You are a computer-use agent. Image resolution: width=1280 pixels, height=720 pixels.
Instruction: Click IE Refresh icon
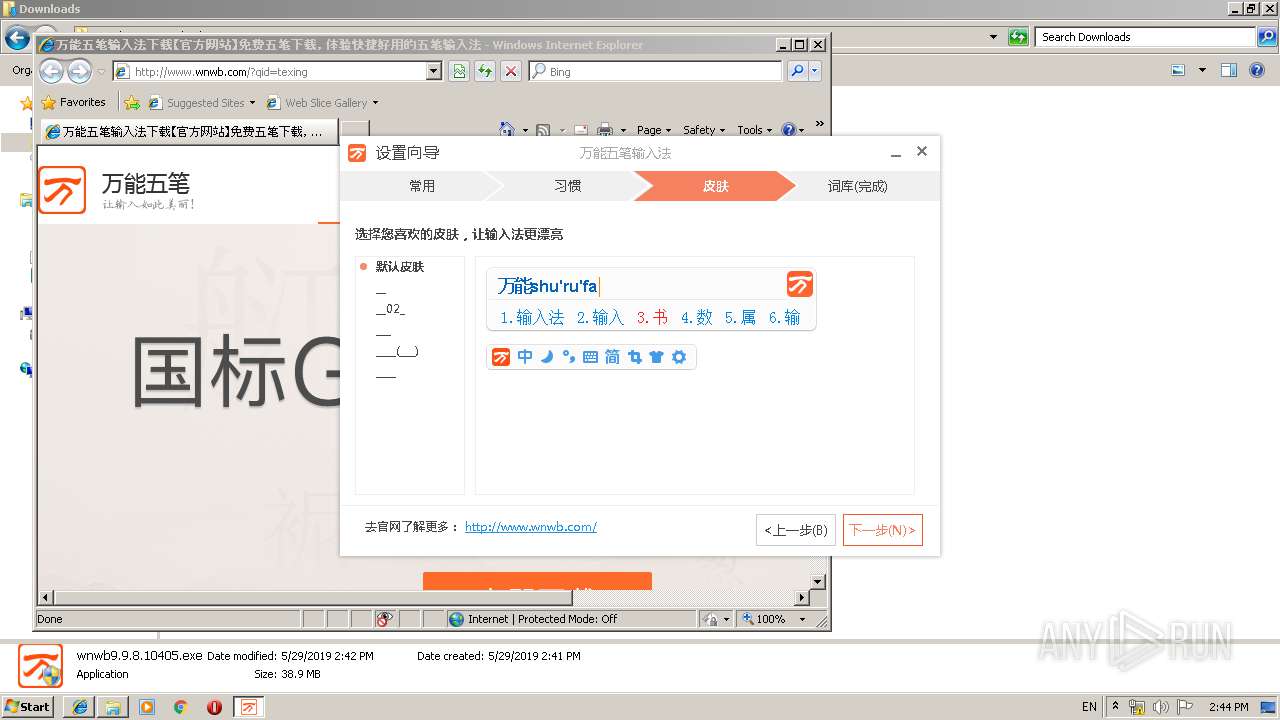point(485,71)
